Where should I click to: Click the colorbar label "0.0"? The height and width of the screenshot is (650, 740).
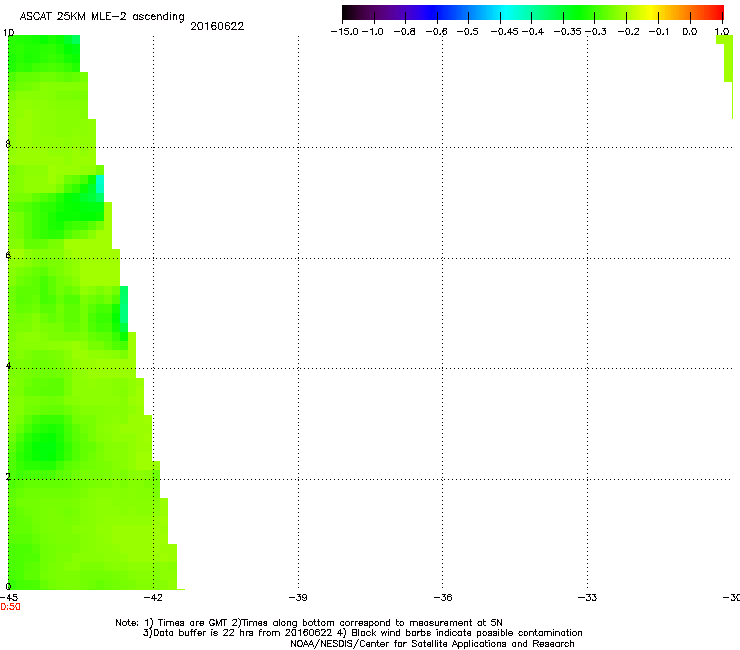[x=690, y=32]
